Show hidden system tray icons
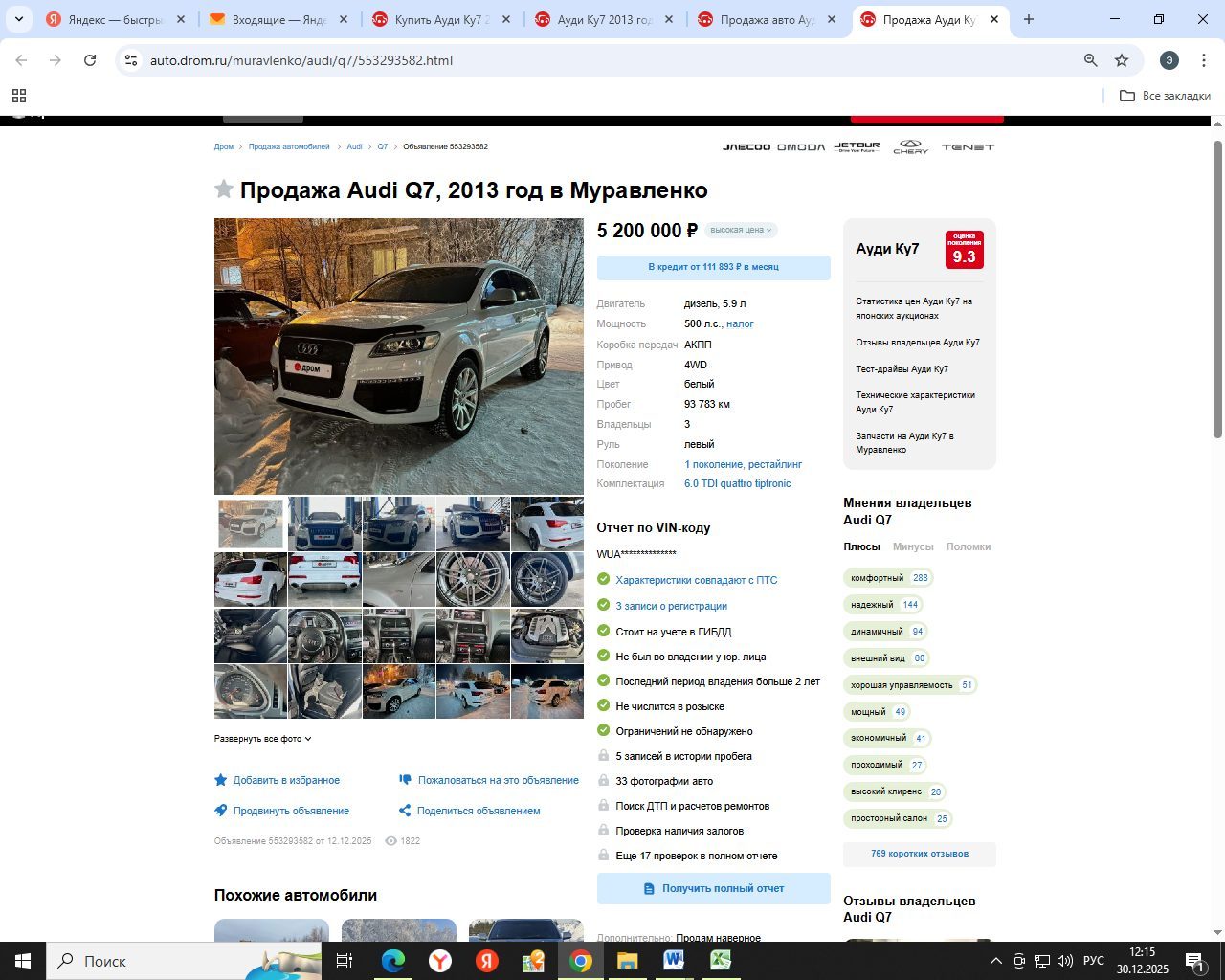The width and height of the screenshot is (1225, 980). (x=995, y=961)
